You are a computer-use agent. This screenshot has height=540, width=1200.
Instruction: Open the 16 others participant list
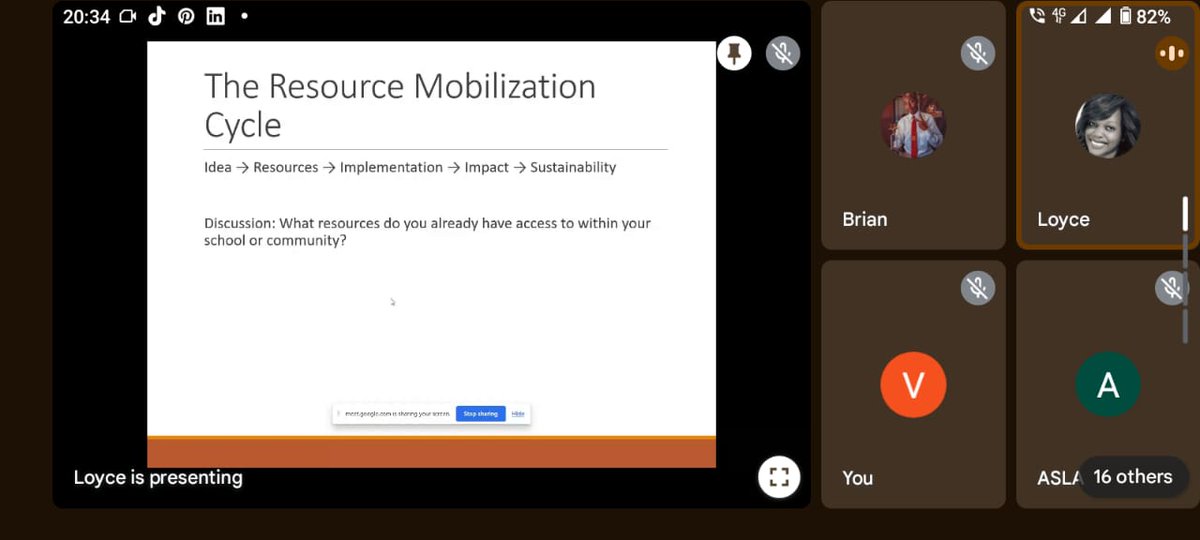pyautogui.click(x=1132, y=477)
